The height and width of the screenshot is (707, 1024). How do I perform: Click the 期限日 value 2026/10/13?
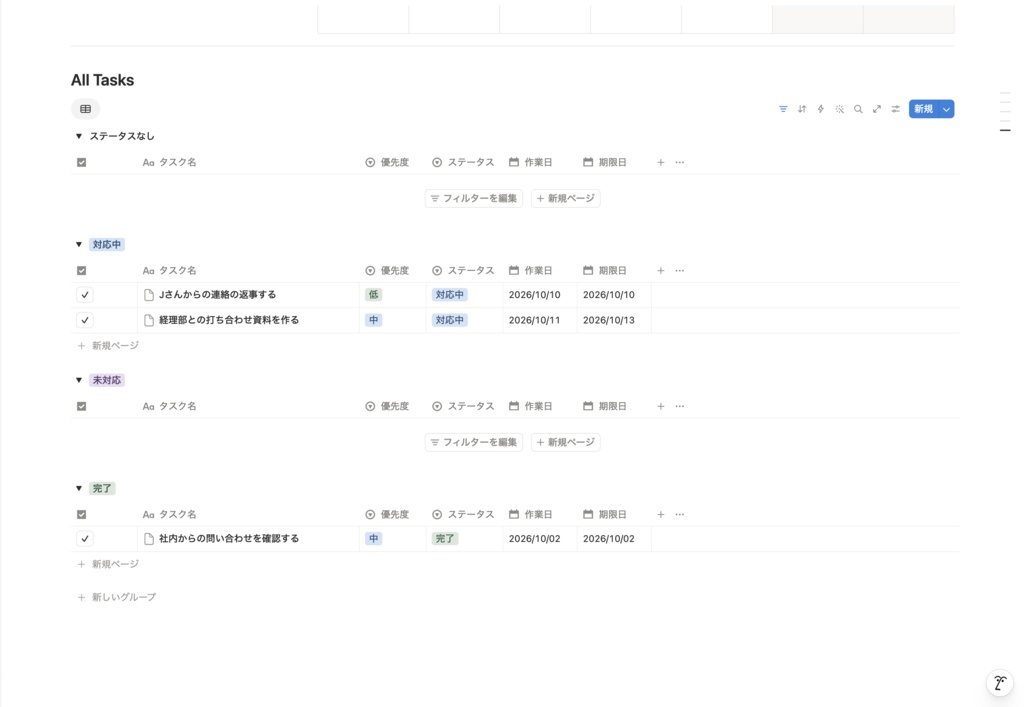point(609,321)
